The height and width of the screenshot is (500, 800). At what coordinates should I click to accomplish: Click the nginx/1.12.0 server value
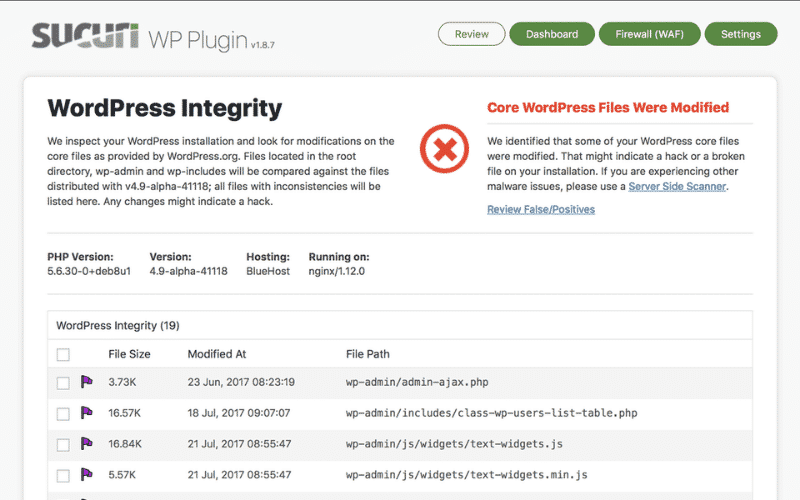coord(337,271)
